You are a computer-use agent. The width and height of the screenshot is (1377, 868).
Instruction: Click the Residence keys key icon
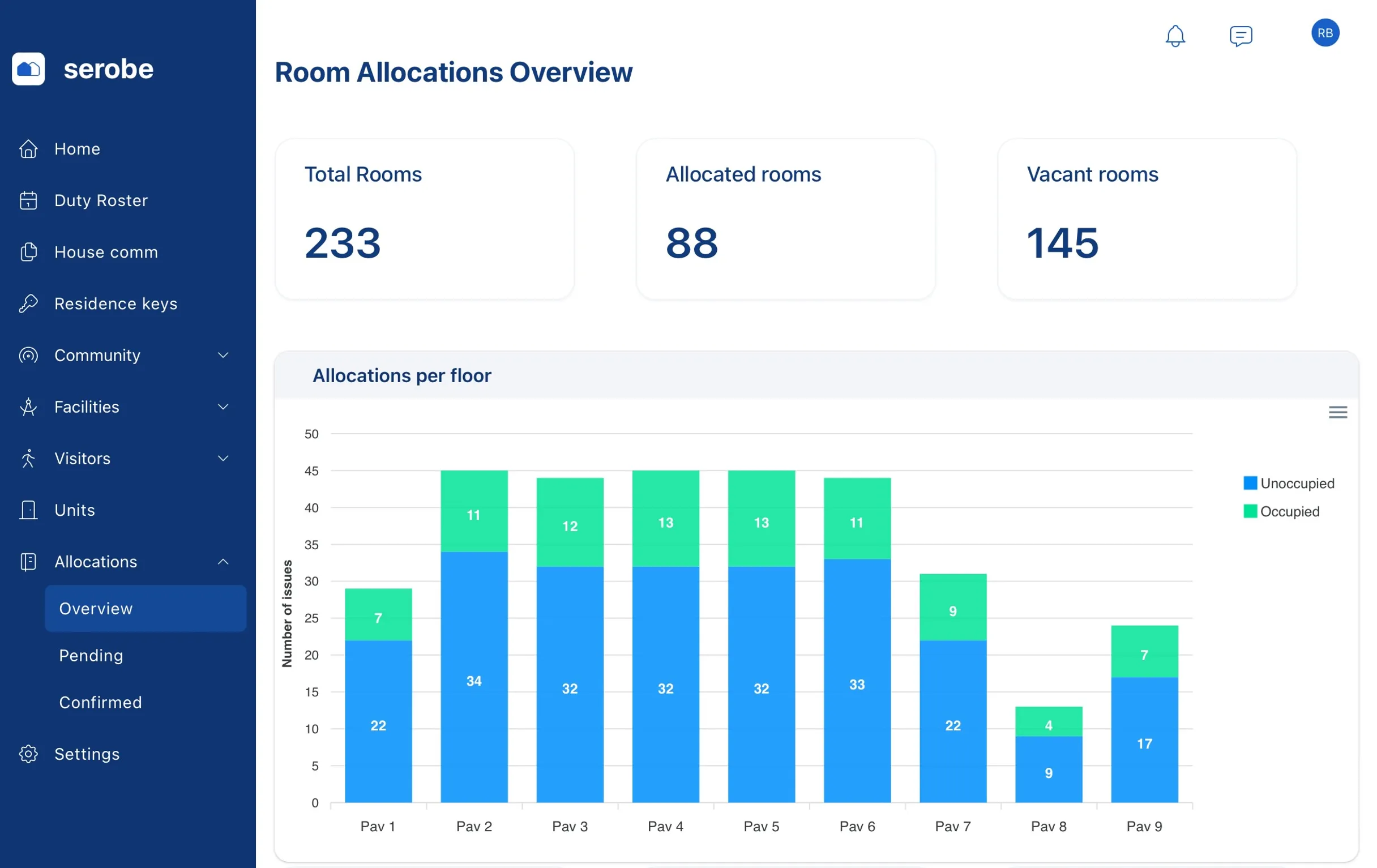click(x=28, y=303)
